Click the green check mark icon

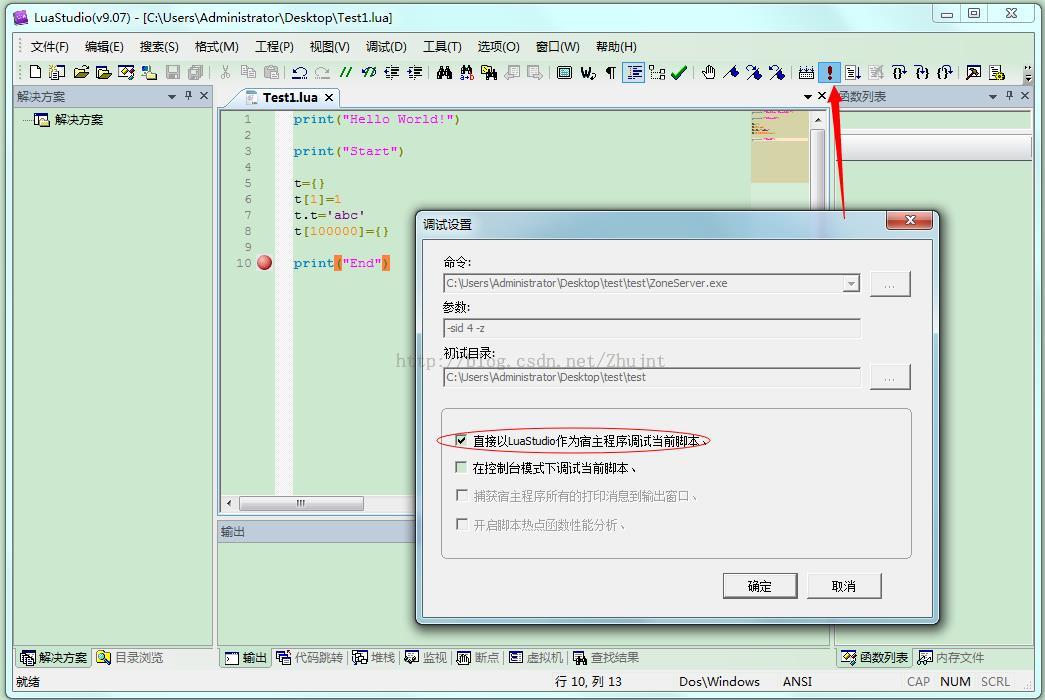click(679, 72)
